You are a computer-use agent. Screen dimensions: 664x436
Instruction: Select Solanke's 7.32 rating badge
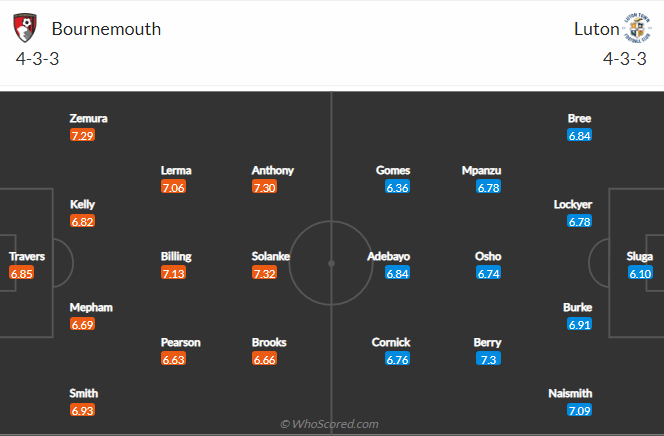coord(264,273)
